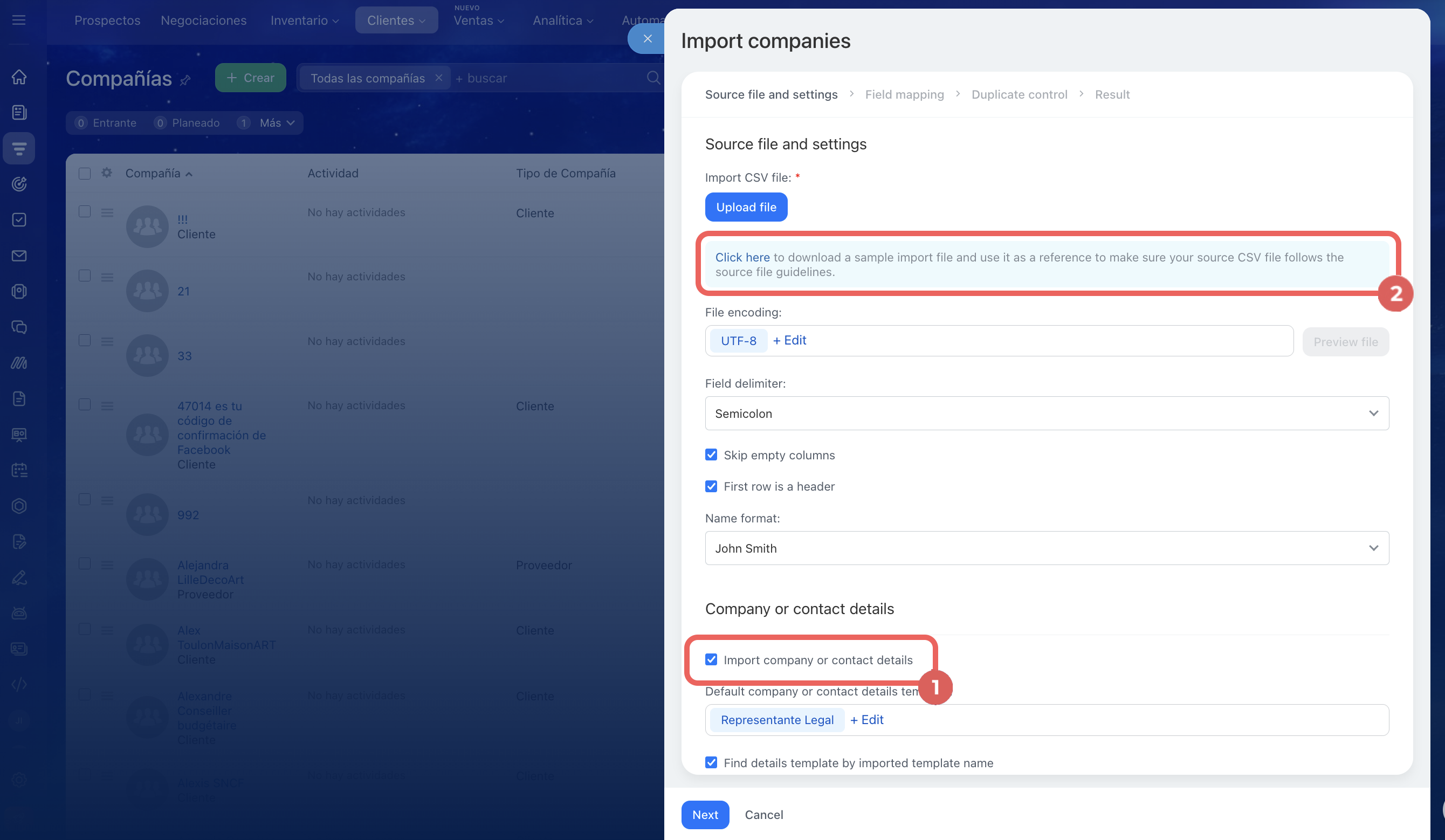Expand the Más counter dropdown

277,123
